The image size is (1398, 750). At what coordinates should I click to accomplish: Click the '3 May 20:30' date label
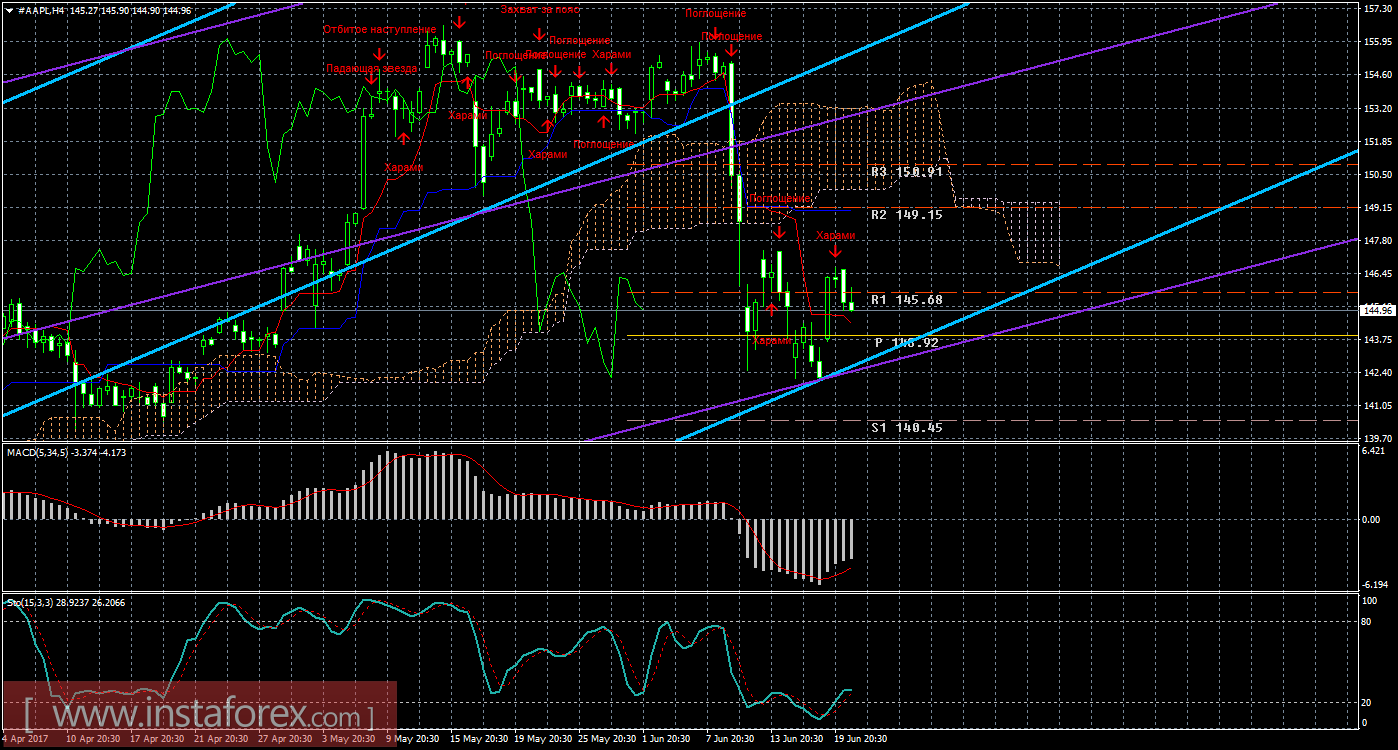(349, 739)
